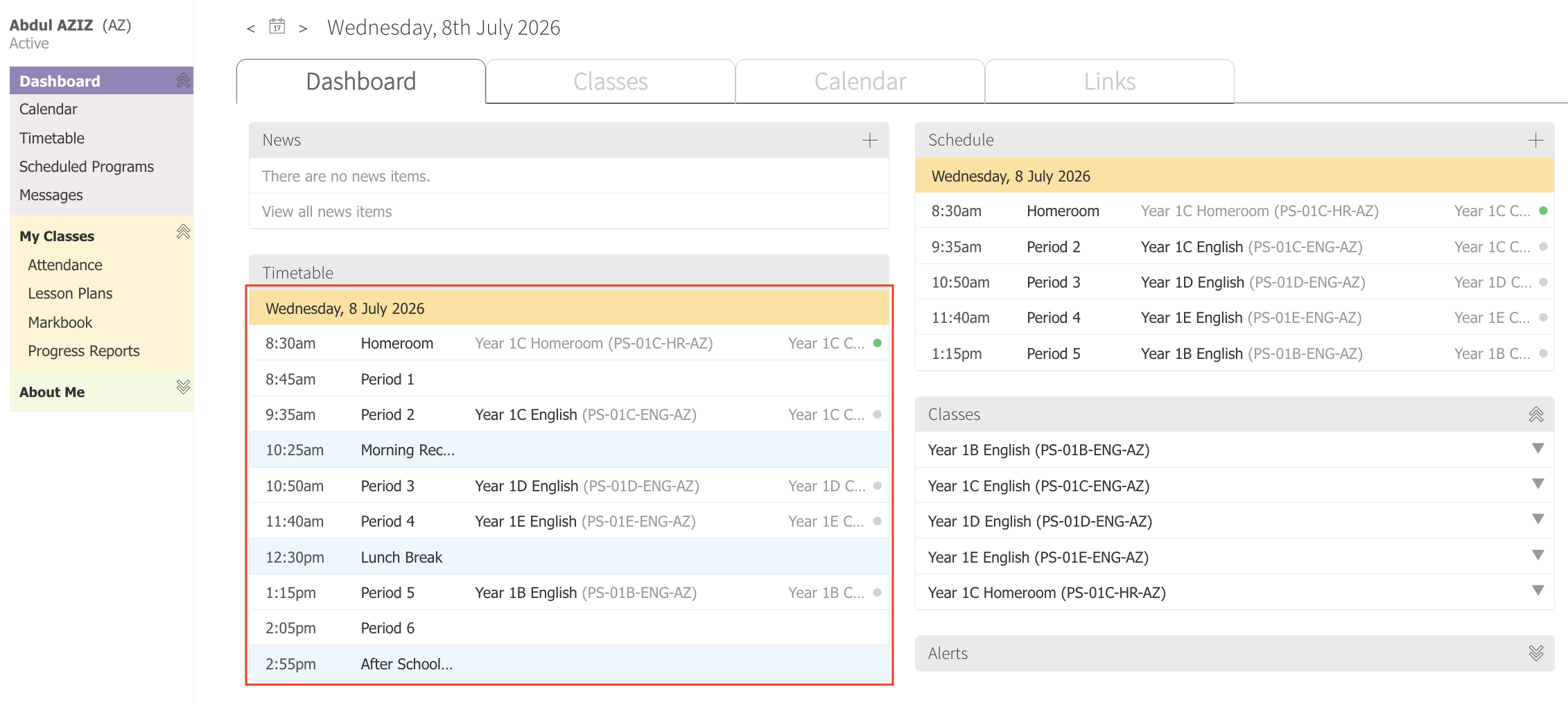Screen dimensions: 1568x704
Task: Expand Year 1E English class dropdown
Action: pos(1537,556)
